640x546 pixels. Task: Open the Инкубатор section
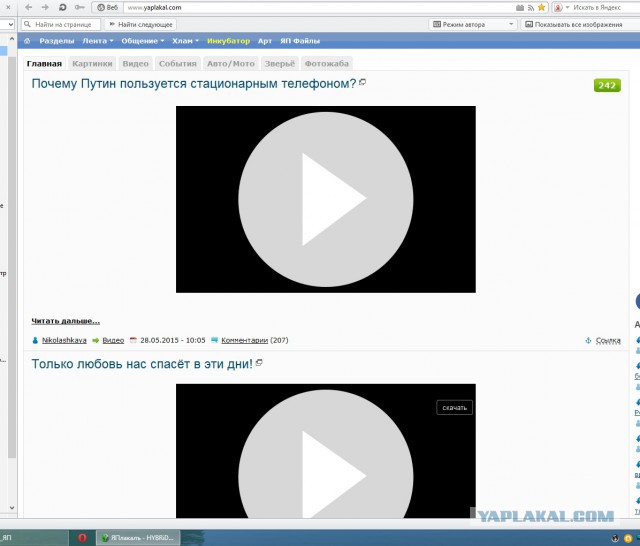coord(228,41)
